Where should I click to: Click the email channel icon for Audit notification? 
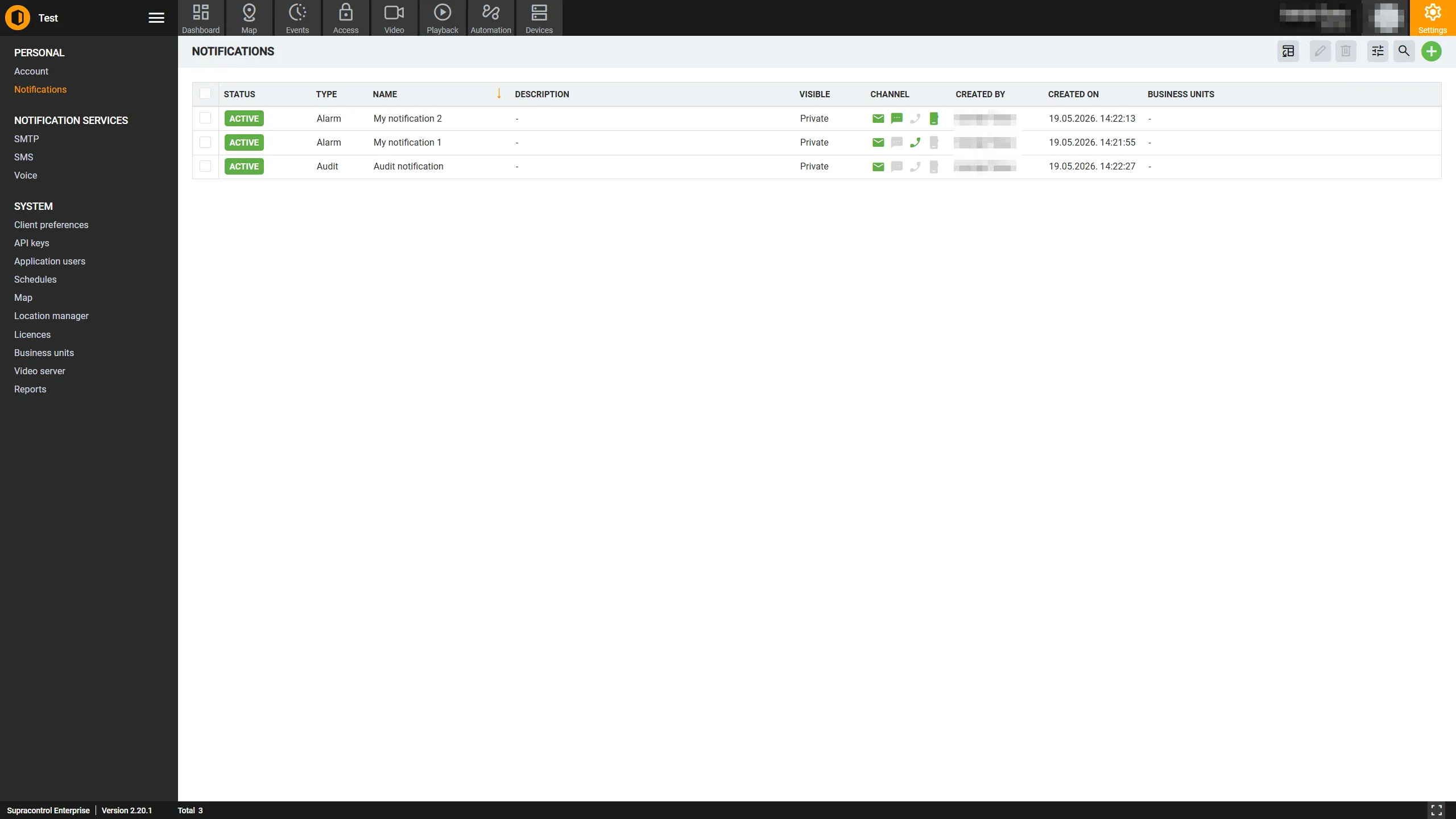[878, 167]
